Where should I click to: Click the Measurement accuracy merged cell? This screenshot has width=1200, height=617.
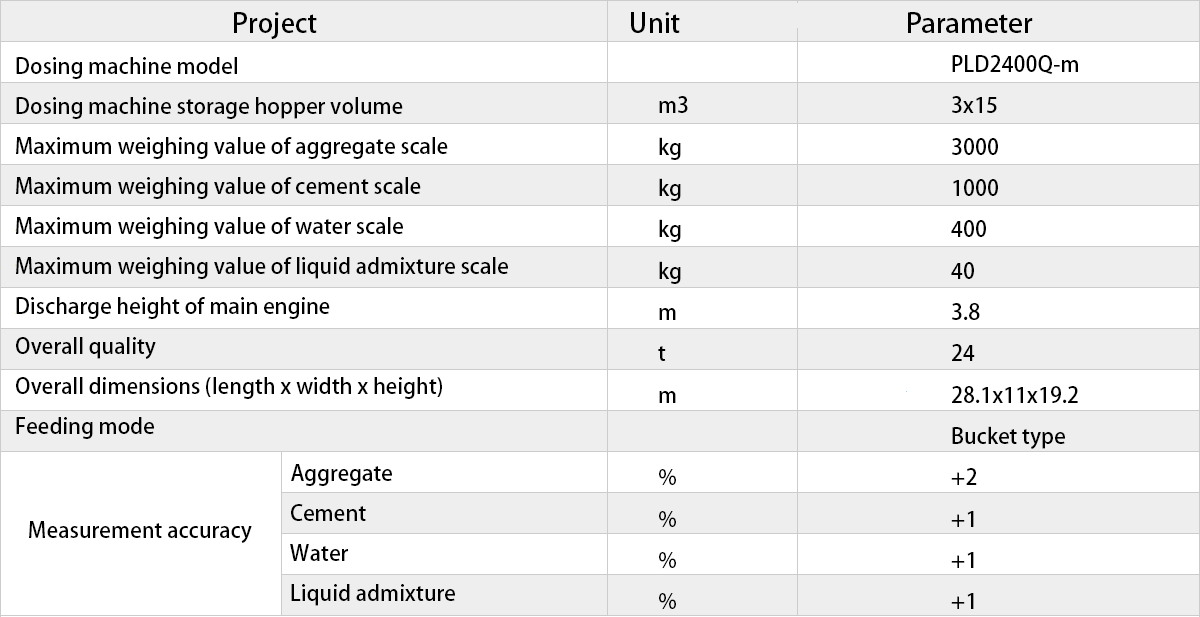click(140, 531)
